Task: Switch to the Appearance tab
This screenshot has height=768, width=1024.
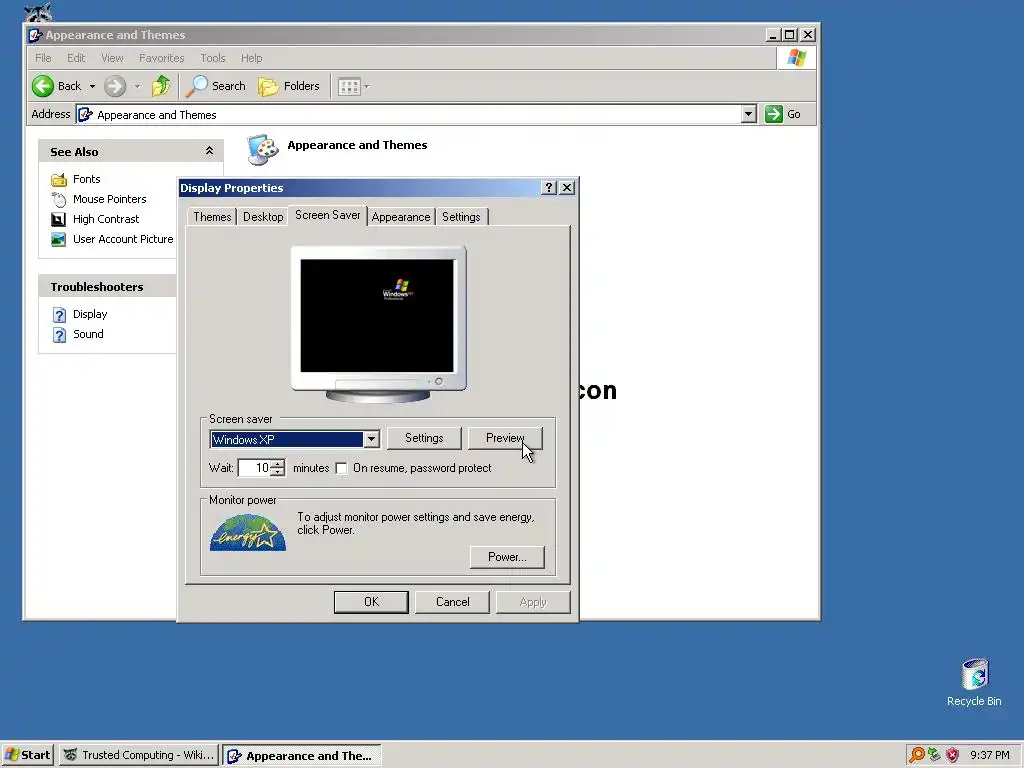Action: 401,217
